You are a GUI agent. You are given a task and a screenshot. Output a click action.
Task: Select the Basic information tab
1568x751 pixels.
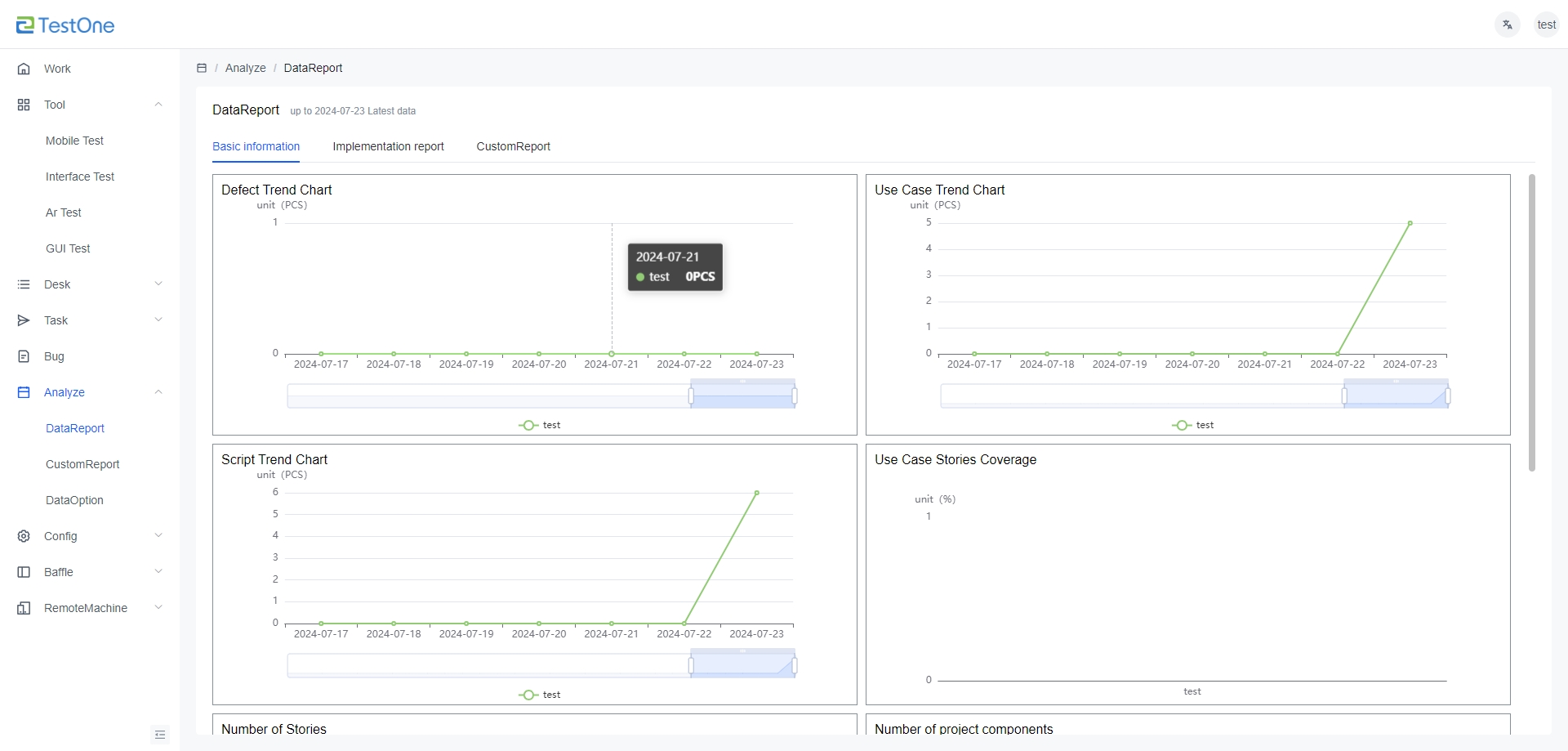tap(256, 146)
